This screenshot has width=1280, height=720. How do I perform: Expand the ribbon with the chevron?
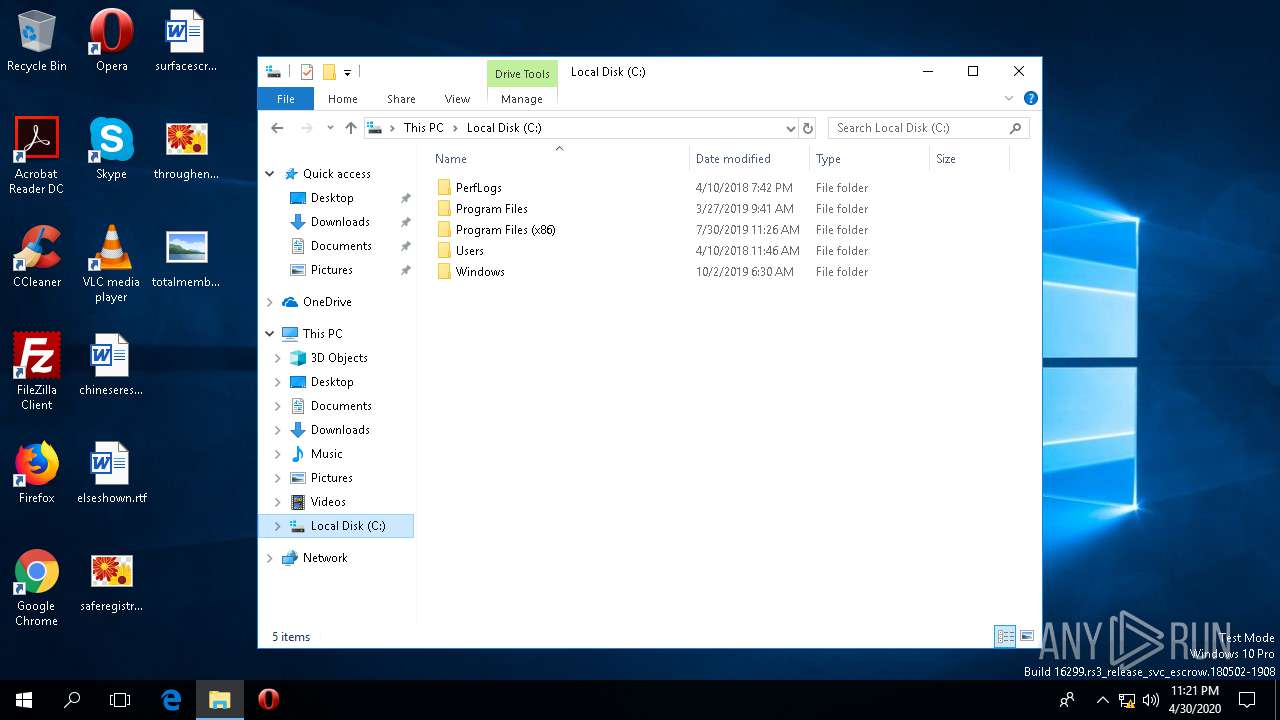tap(1009, 98)
